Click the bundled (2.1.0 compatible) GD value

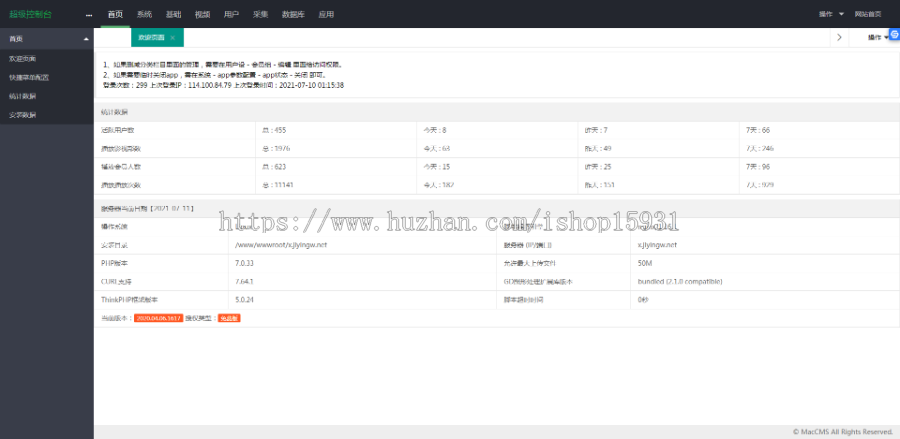tap(680, 282)
